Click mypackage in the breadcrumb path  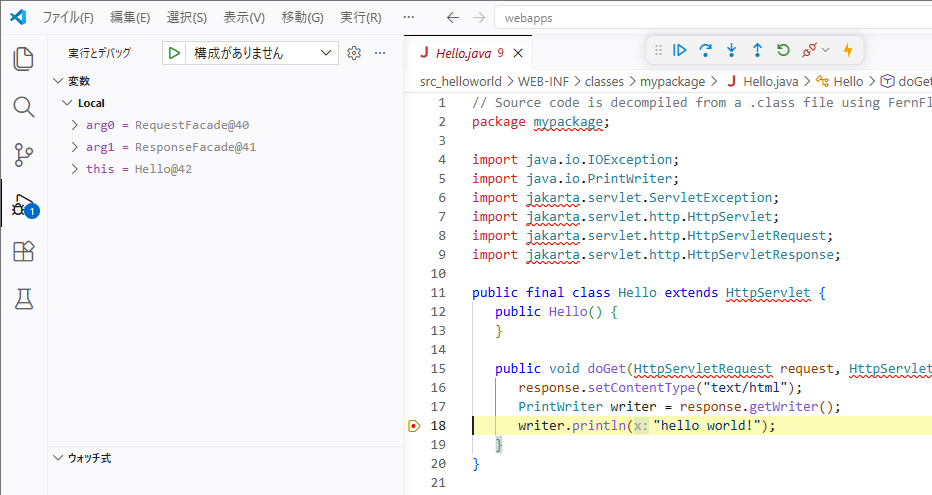click(672, 82)
